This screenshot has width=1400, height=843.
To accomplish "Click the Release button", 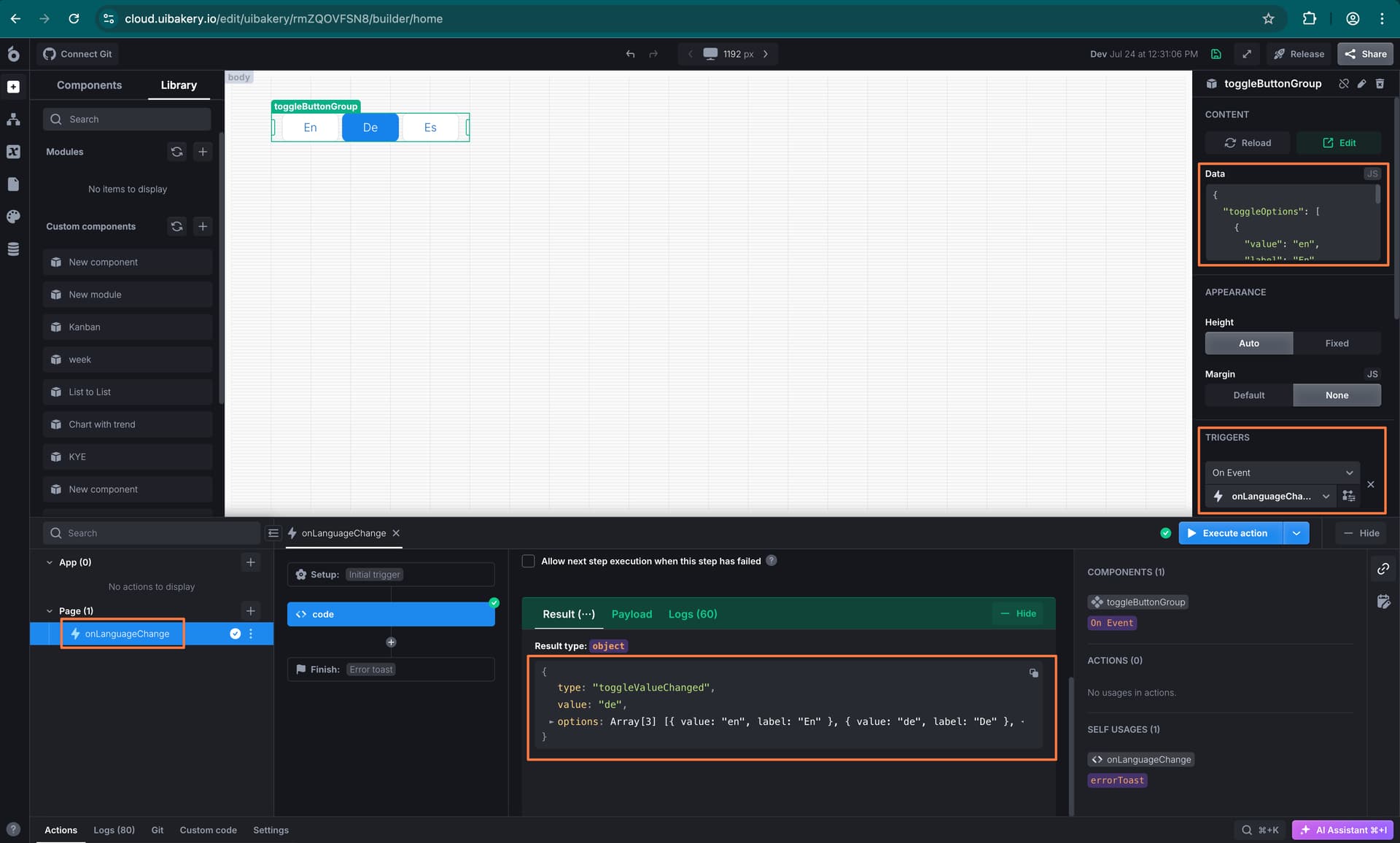I will (1299, 54).
